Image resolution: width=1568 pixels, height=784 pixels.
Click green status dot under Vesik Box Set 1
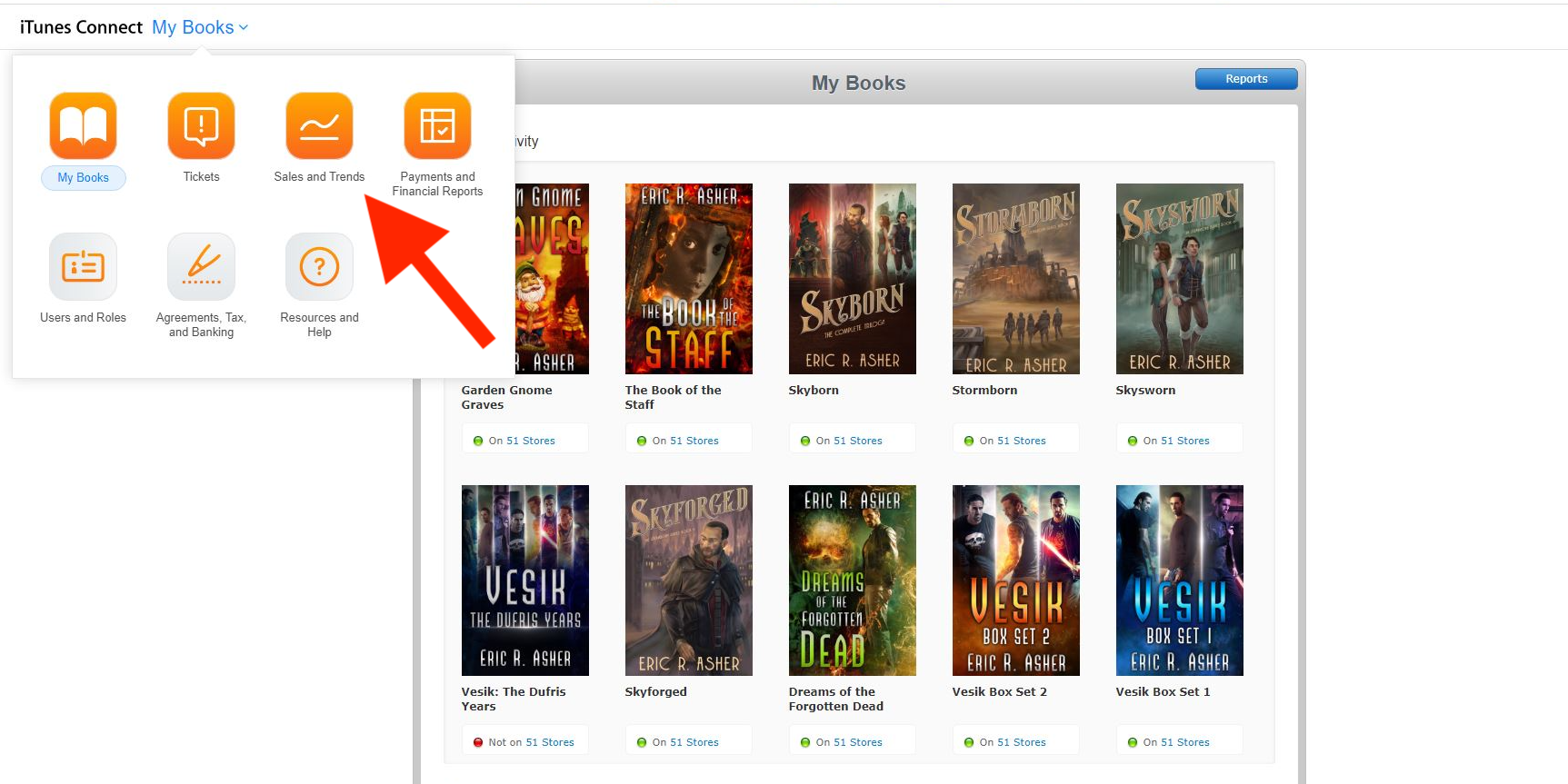(x=1133, y=742)
